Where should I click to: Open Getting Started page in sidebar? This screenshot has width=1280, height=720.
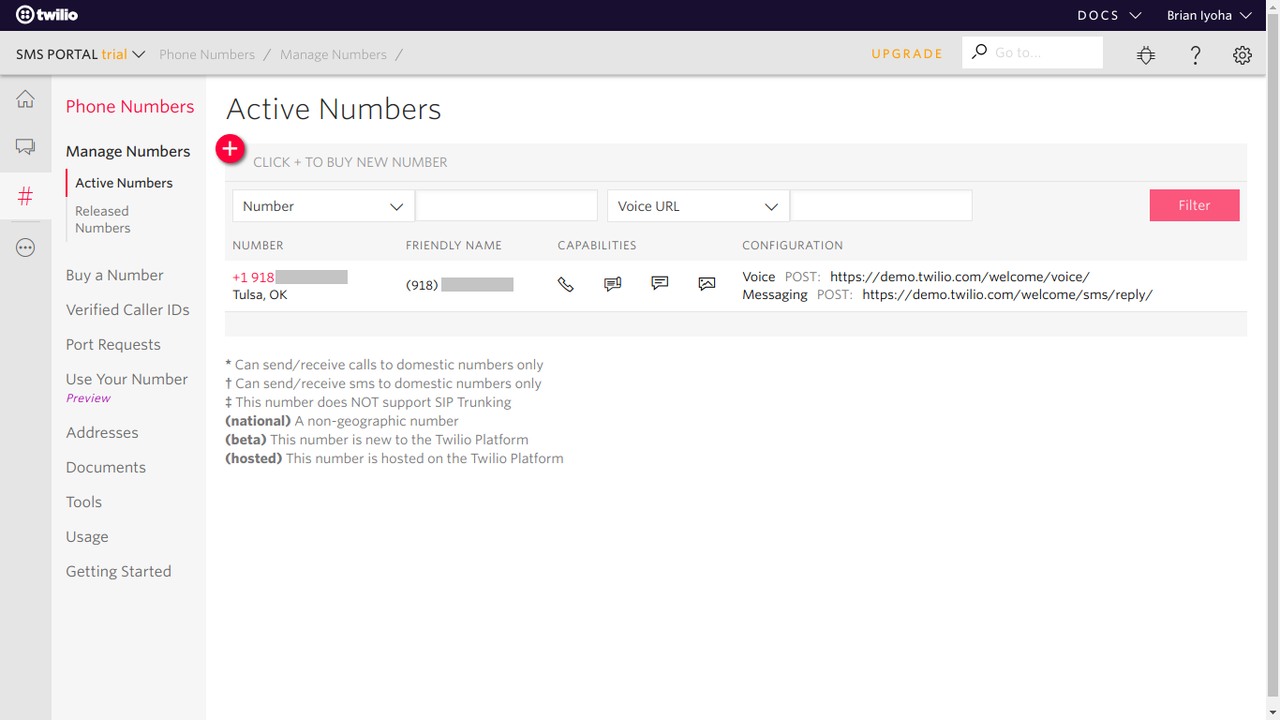click(x=119, y=571)
